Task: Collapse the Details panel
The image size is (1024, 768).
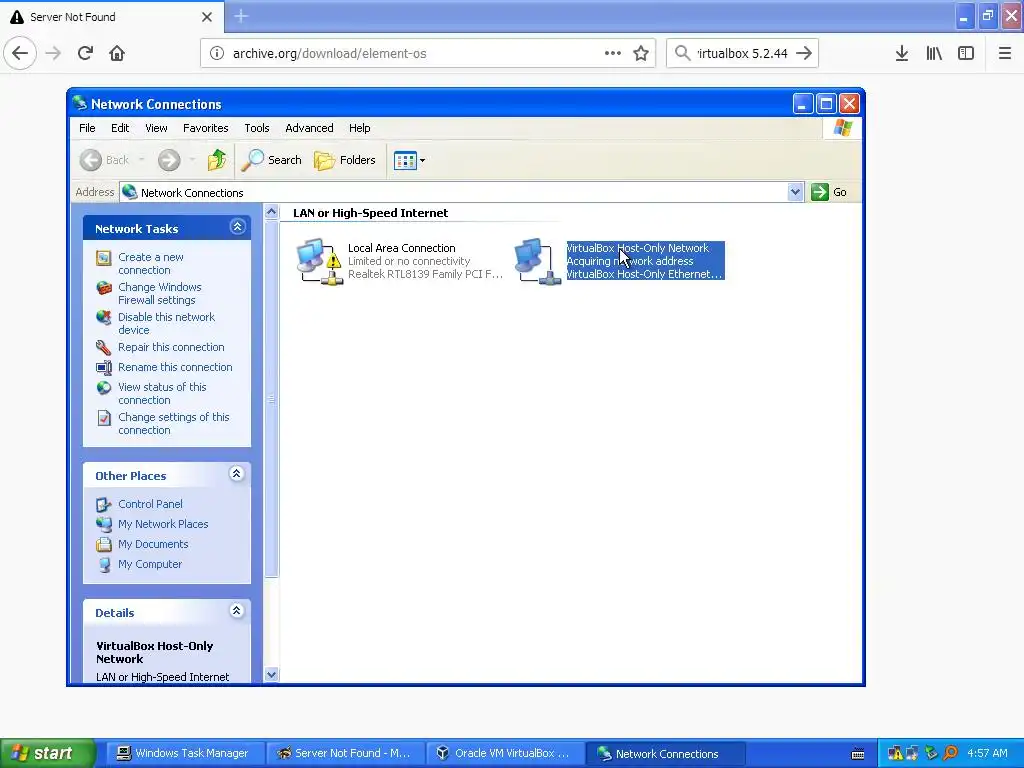Action: pos(237,611)
